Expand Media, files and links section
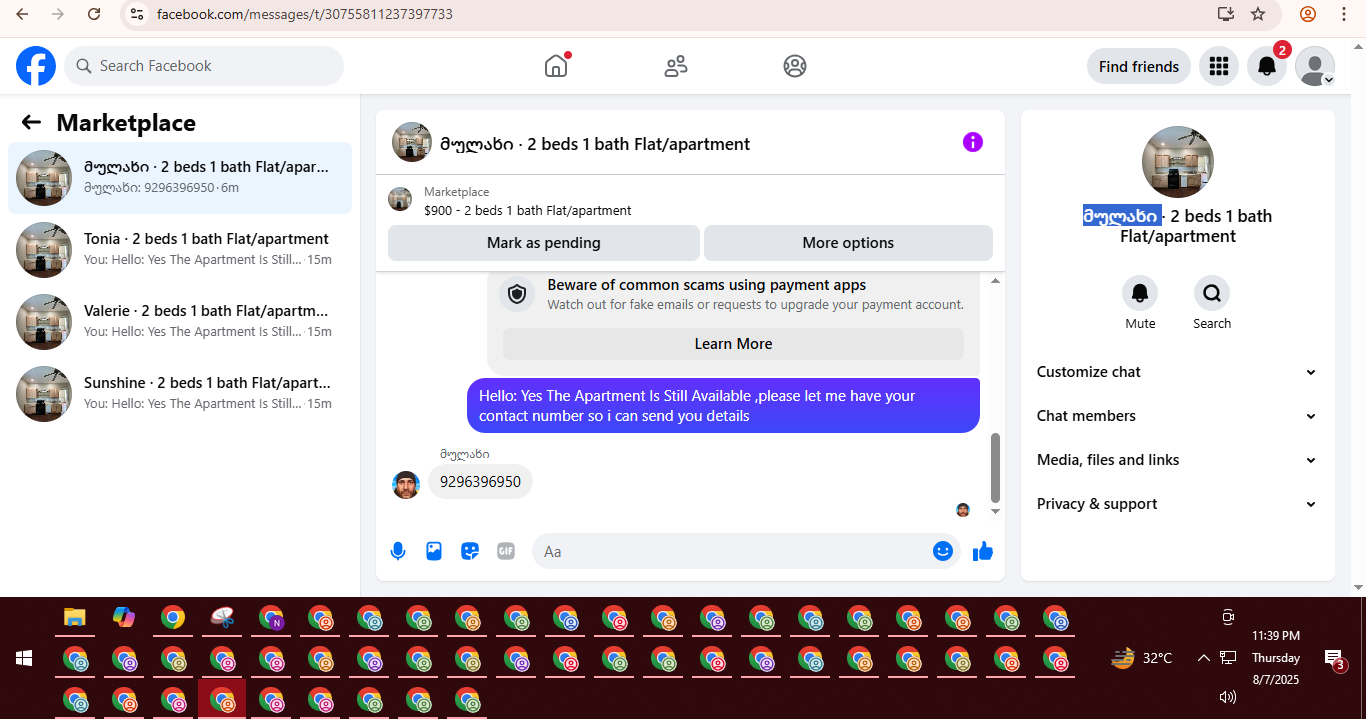The image size is (1366, 719). pyautogui.click(x=1177, y=460)
